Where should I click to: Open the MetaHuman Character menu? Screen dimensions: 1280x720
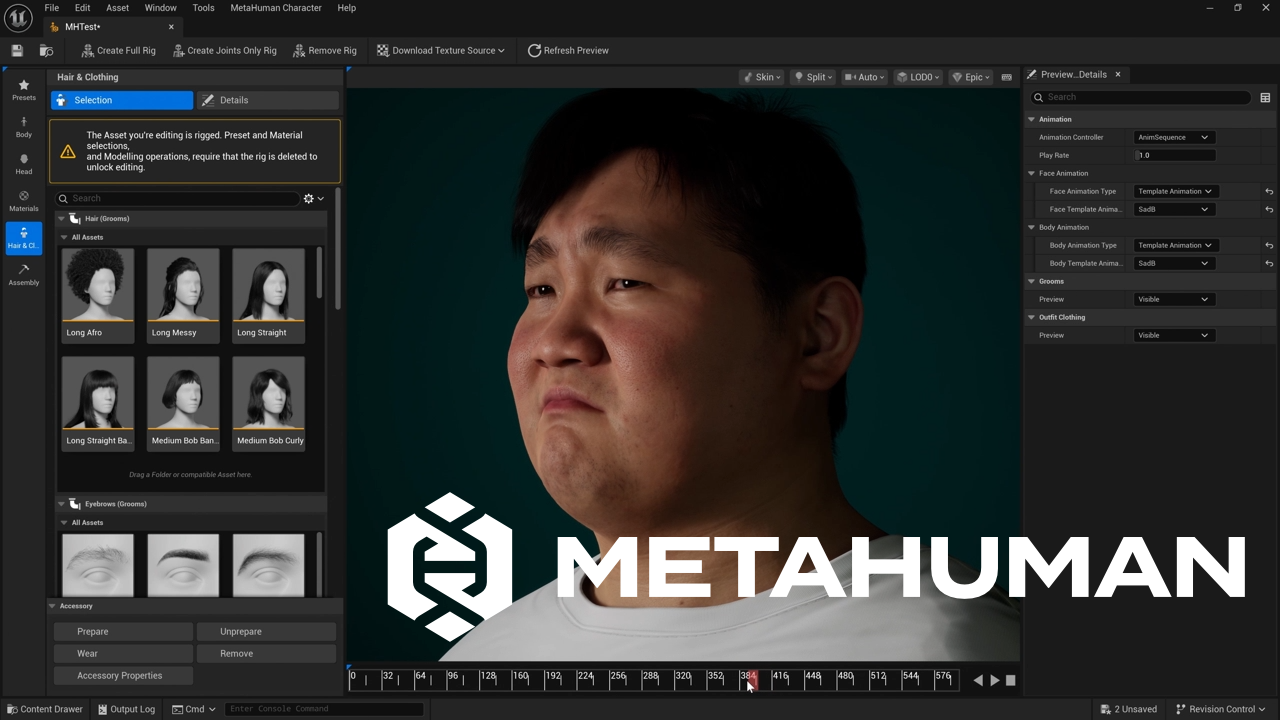[276, 8]
